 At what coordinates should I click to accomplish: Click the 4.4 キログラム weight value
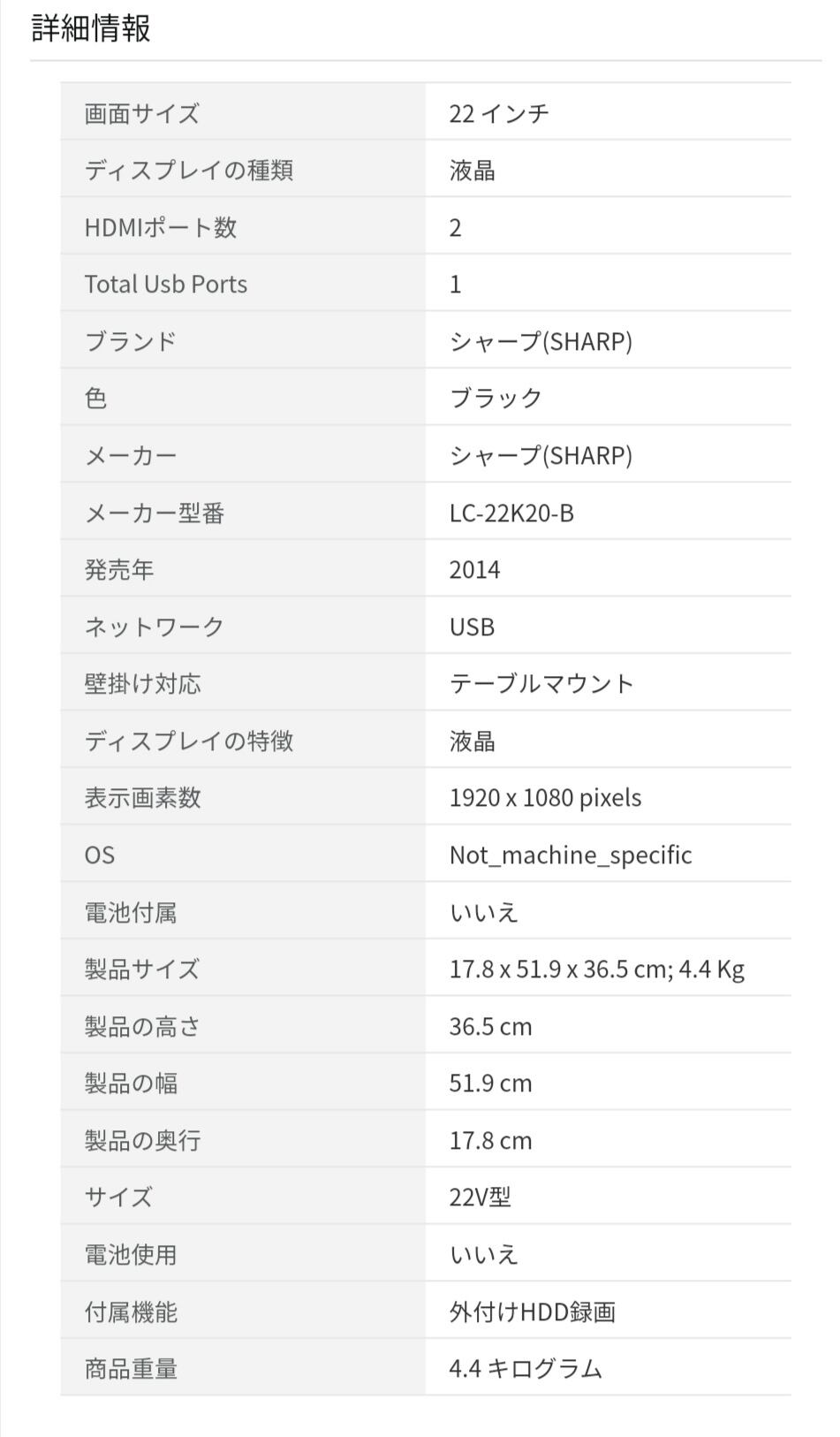(x=525, y=1368)
